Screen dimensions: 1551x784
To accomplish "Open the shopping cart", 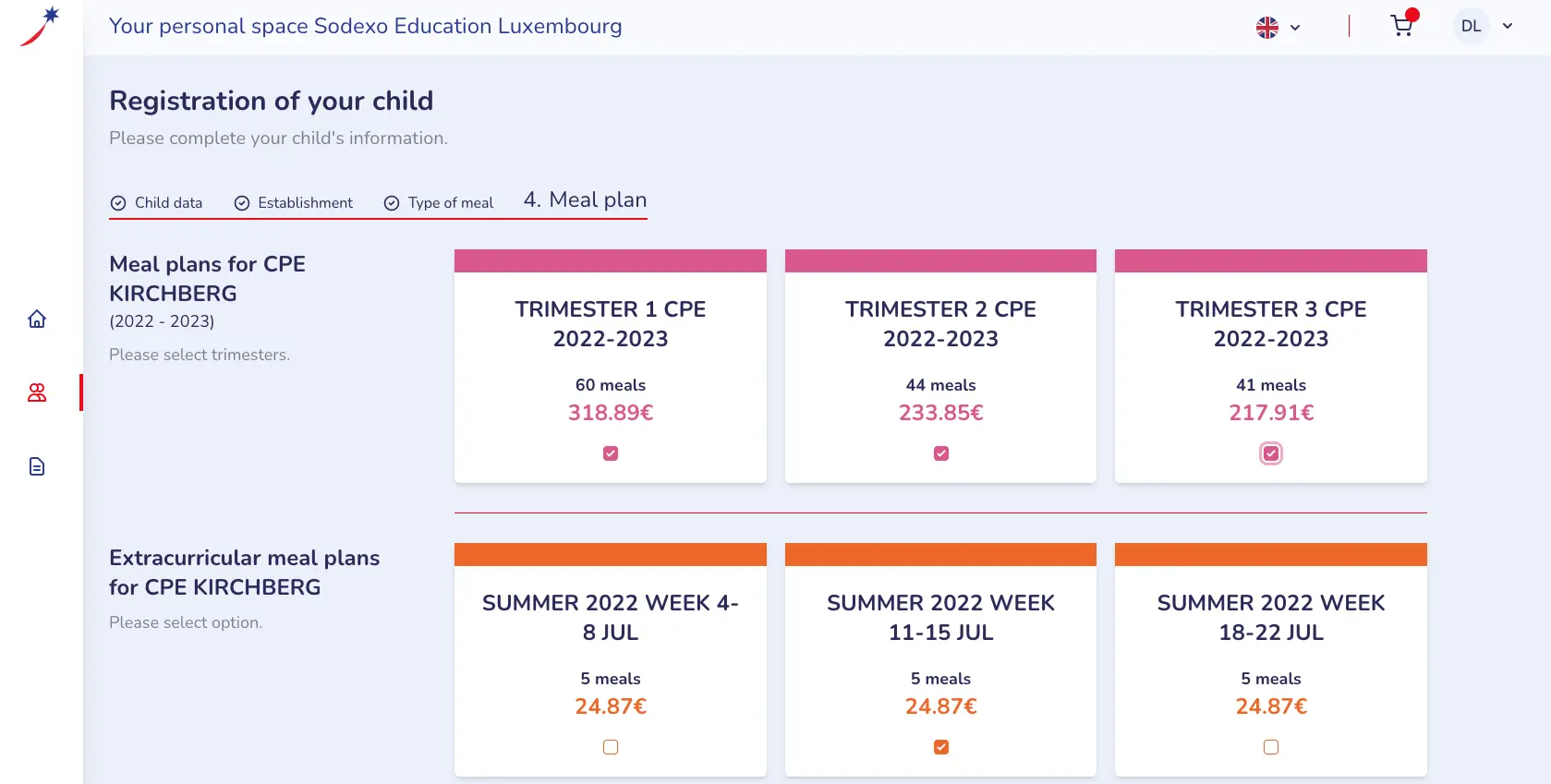I will (x=1401, y=26).
